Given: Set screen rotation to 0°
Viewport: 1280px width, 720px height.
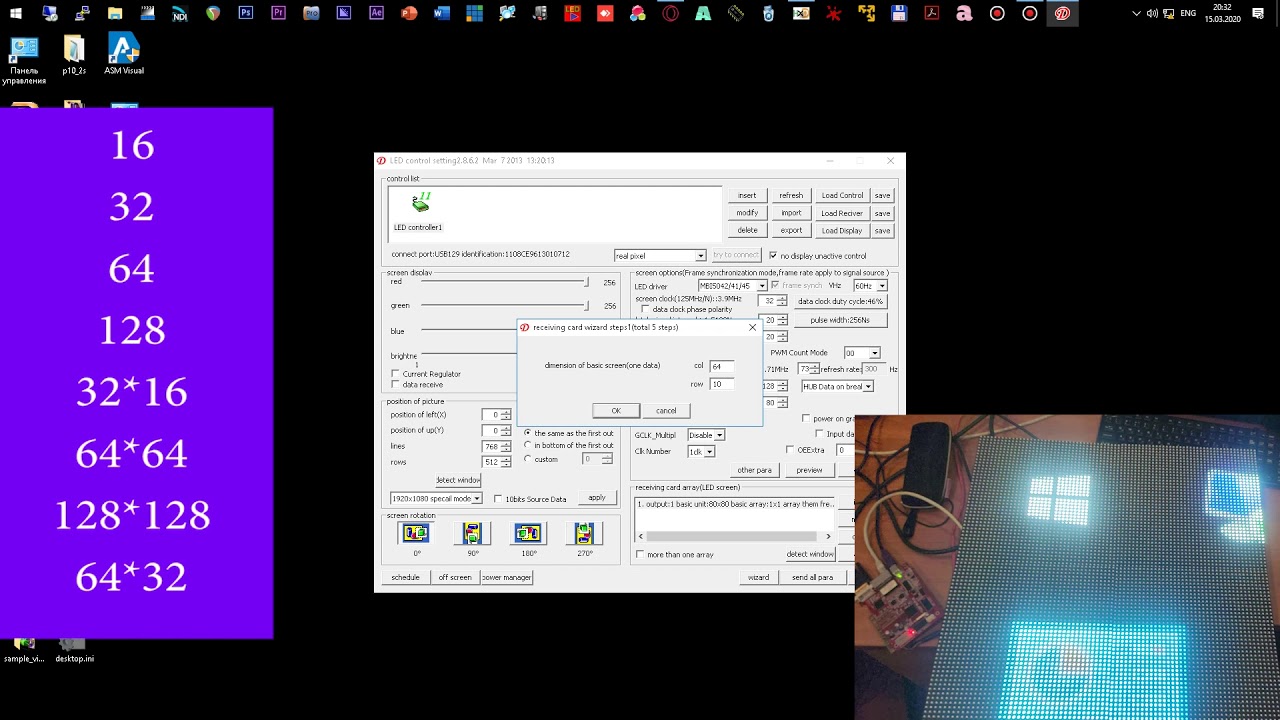Looking at the screenshot, I should [416, 534].
